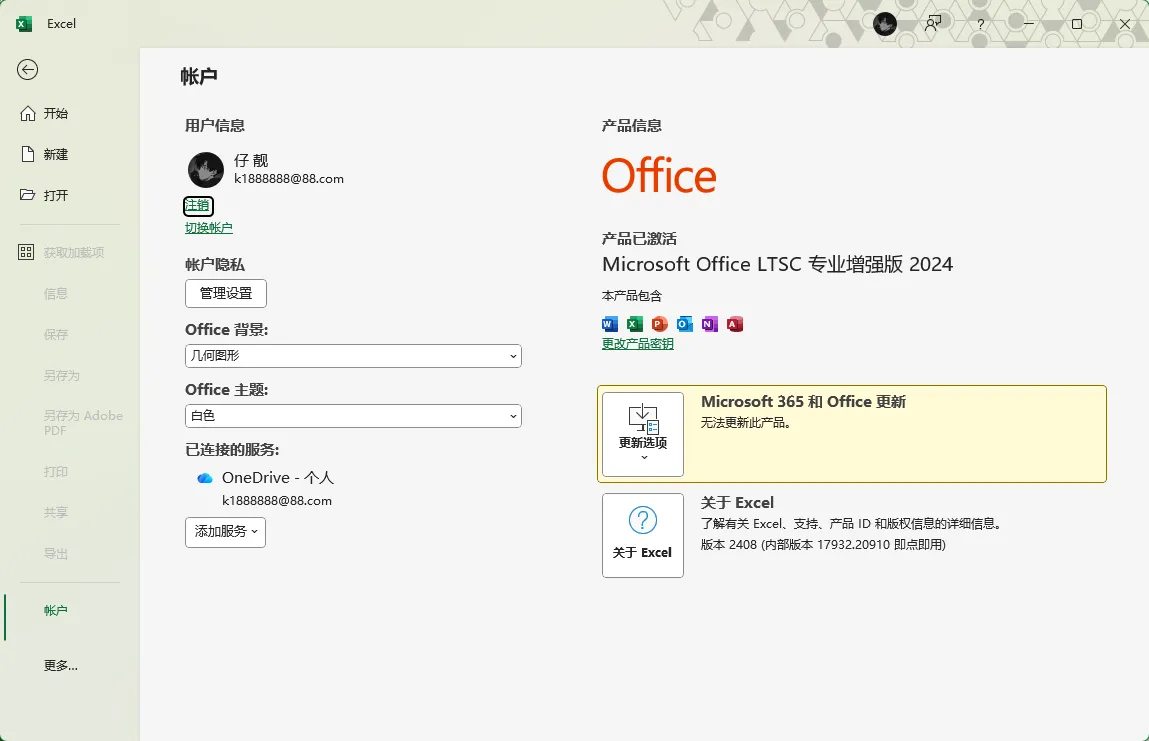Image resolution: width=1149 pixels, height=741 pixels.
Task: Expand the Office 主题 dropdown
Action: tap(353, 416)
